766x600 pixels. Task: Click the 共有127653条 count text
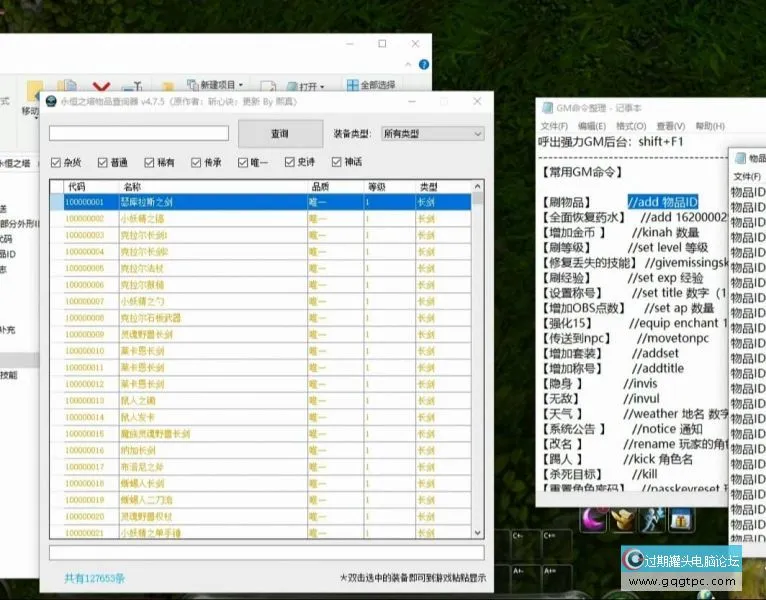pos(94,579)
